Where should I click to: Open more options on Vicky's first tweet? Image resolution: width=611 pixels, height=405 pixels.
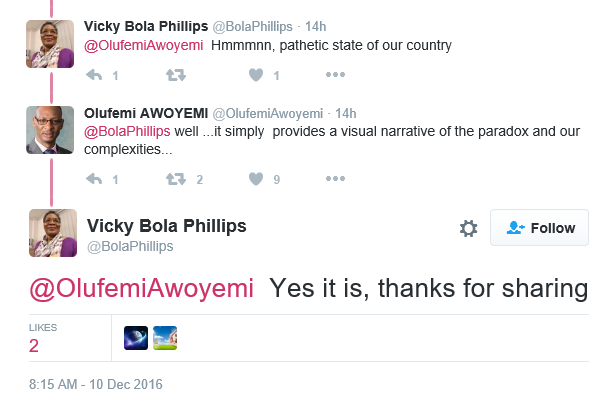click(x=335, y=75)
